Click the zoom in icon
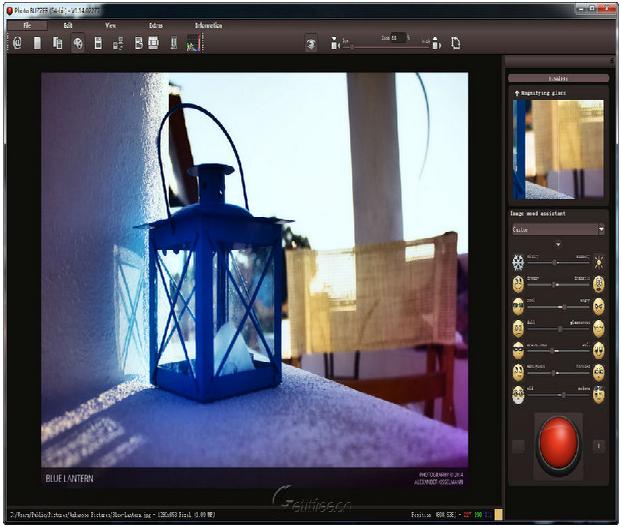 coord(436,43)
